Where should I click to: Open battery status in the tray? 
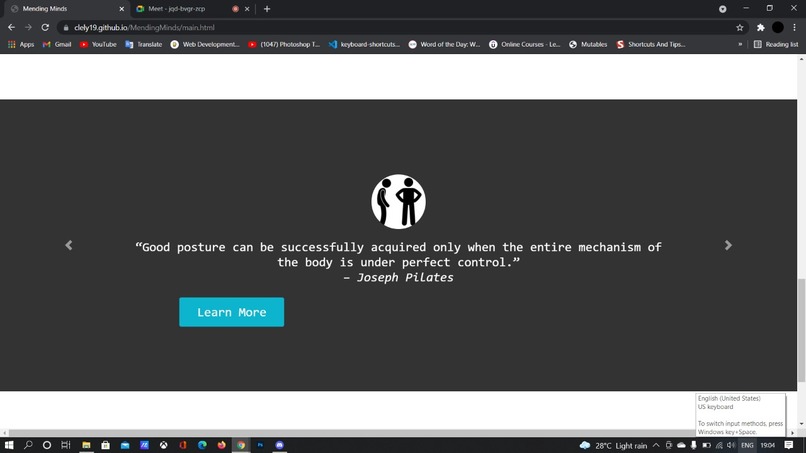[x=707, y=445]
